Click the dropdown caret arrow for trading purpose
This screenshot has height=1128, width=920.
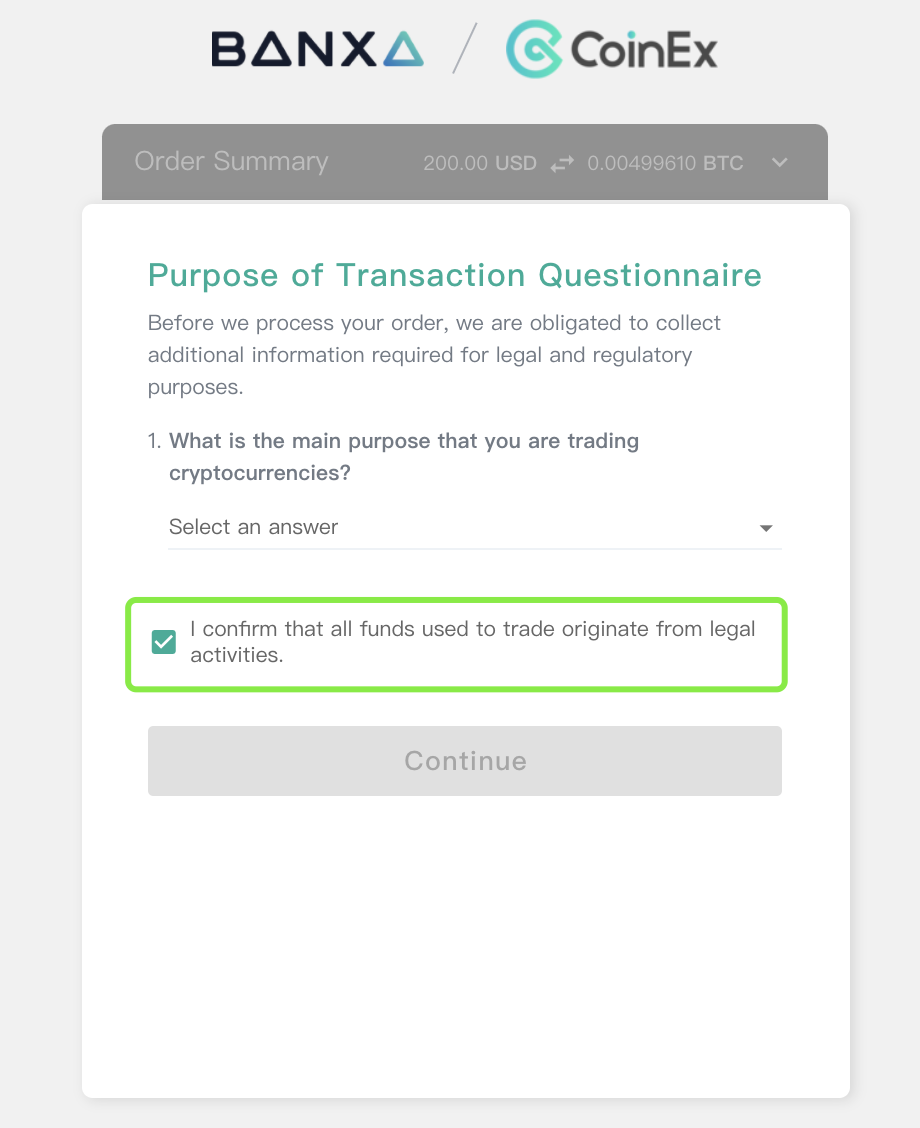coord(766,528)
